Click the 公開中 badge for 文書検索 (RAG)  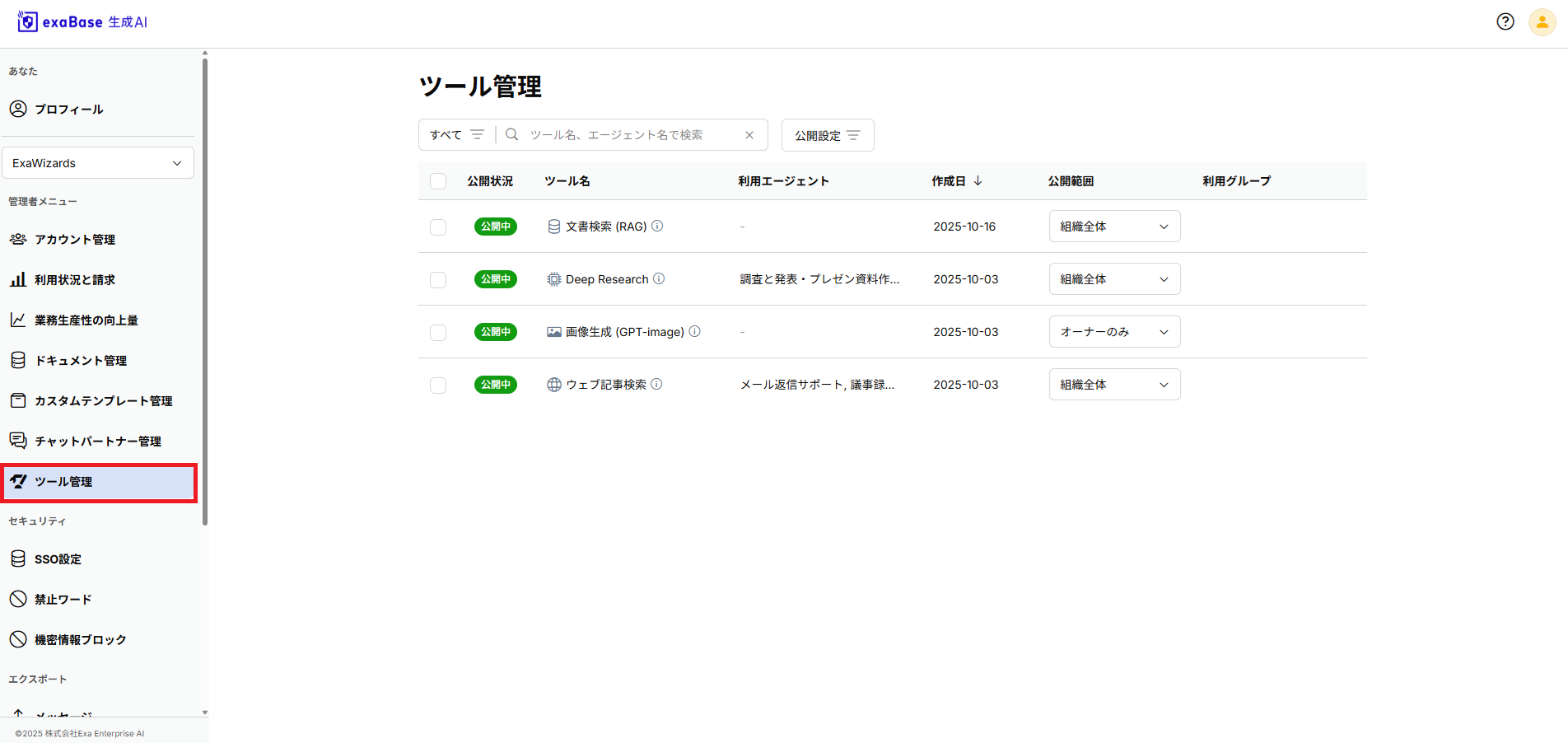click(x=496, y=227)
